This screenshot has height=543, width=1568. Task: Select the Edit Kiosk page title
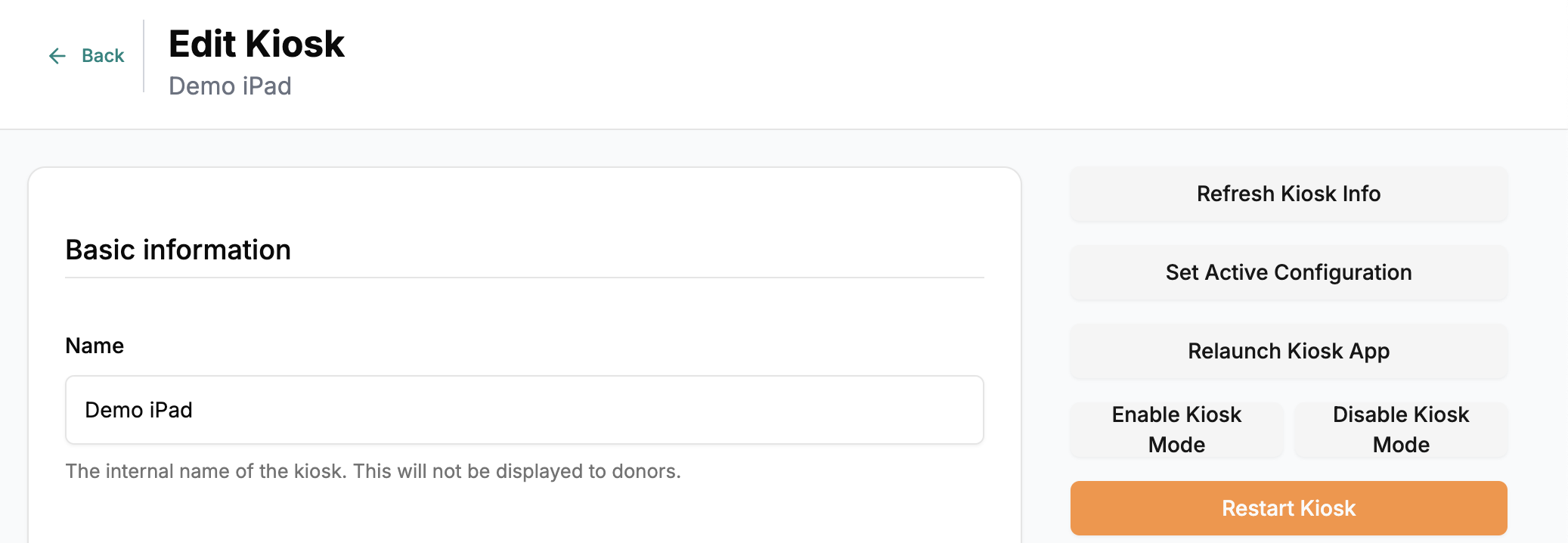[256, 44]
